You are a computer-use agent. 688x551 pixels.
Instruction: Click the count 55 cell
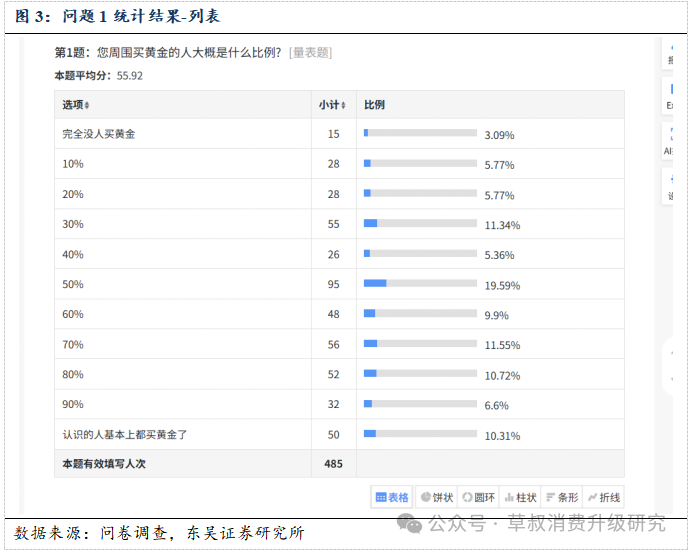(x=333, y=224)
